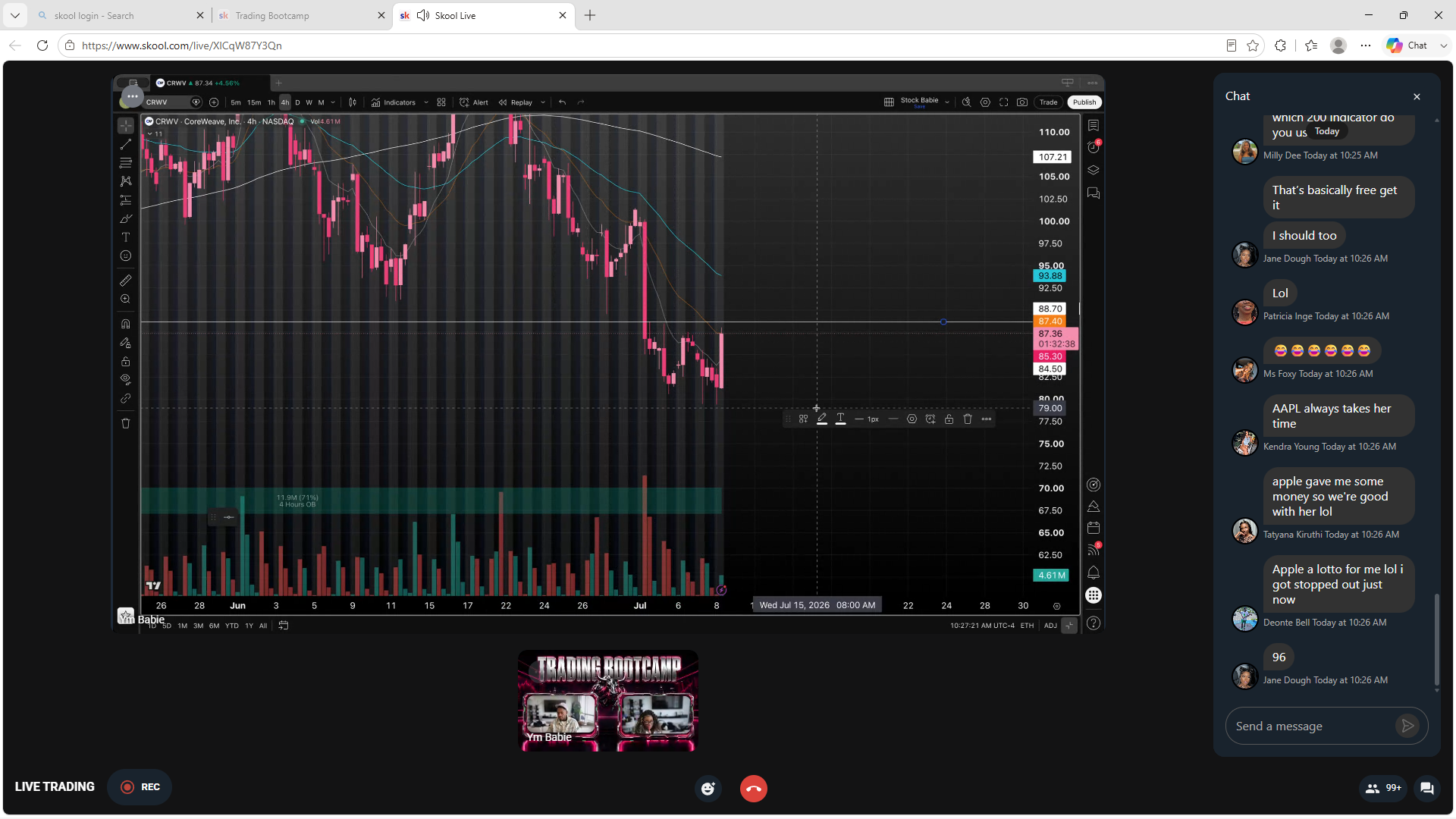Start bar Replay mode
Image resolution: width=1456 pixels, height=819 pixels.
point(516,102)
